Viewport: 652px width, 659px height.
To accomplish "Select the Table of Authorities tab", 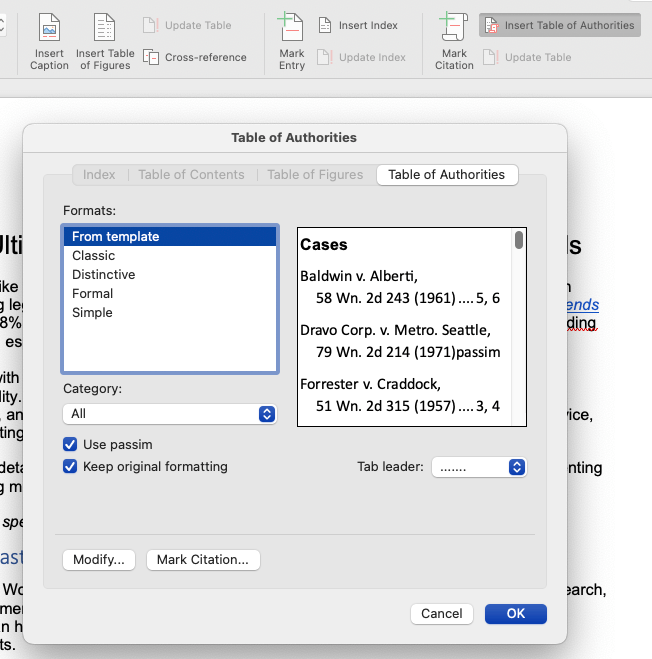I will coord(446,174).
